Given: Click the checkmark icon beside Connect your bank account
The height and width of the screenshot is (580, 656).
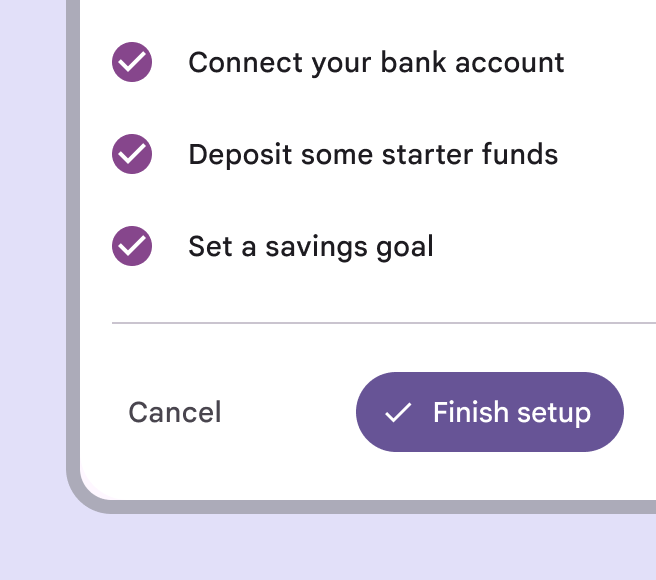Looking at the screenshot, I should 132,62.
